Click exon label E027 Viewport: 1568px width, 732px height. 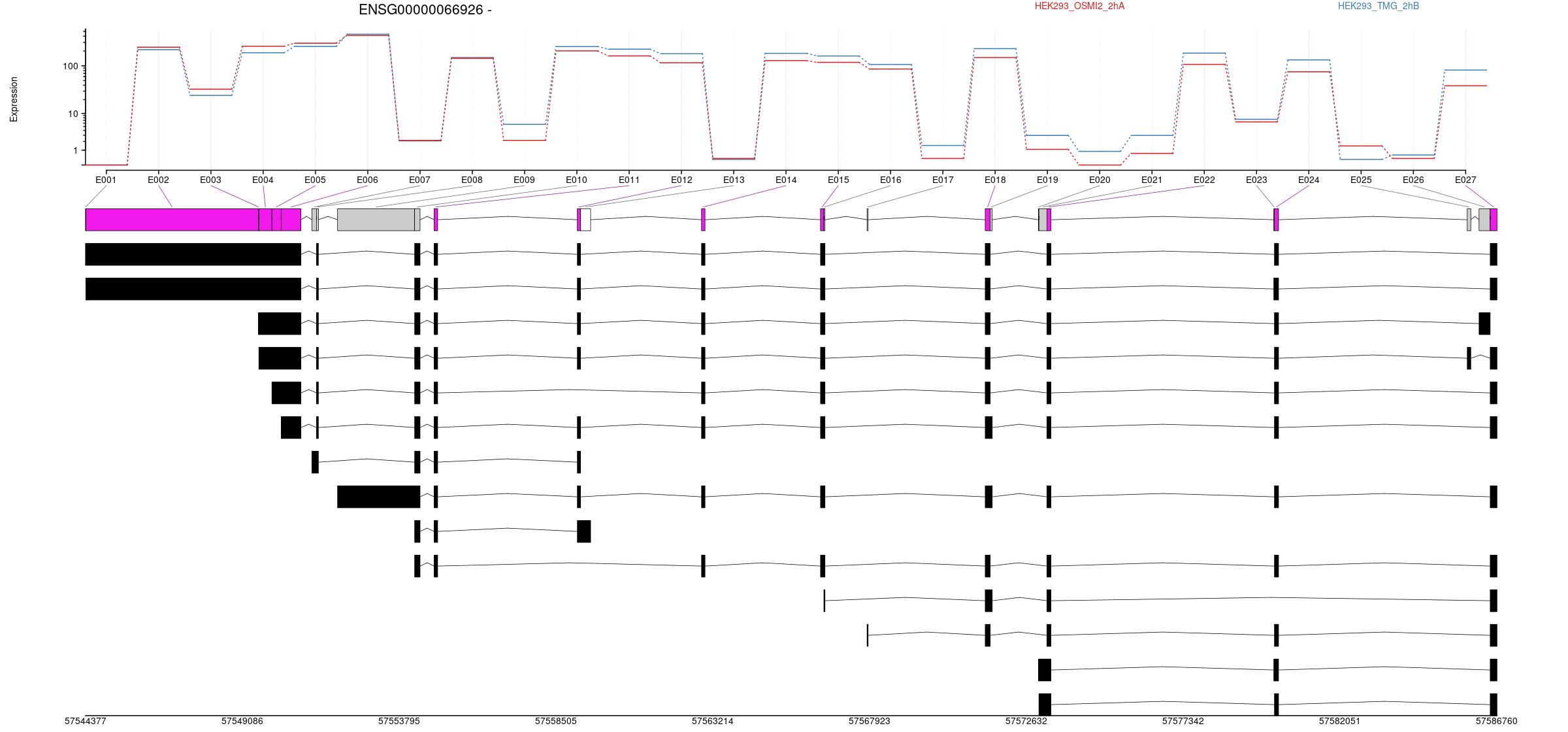pos(1465,180)
